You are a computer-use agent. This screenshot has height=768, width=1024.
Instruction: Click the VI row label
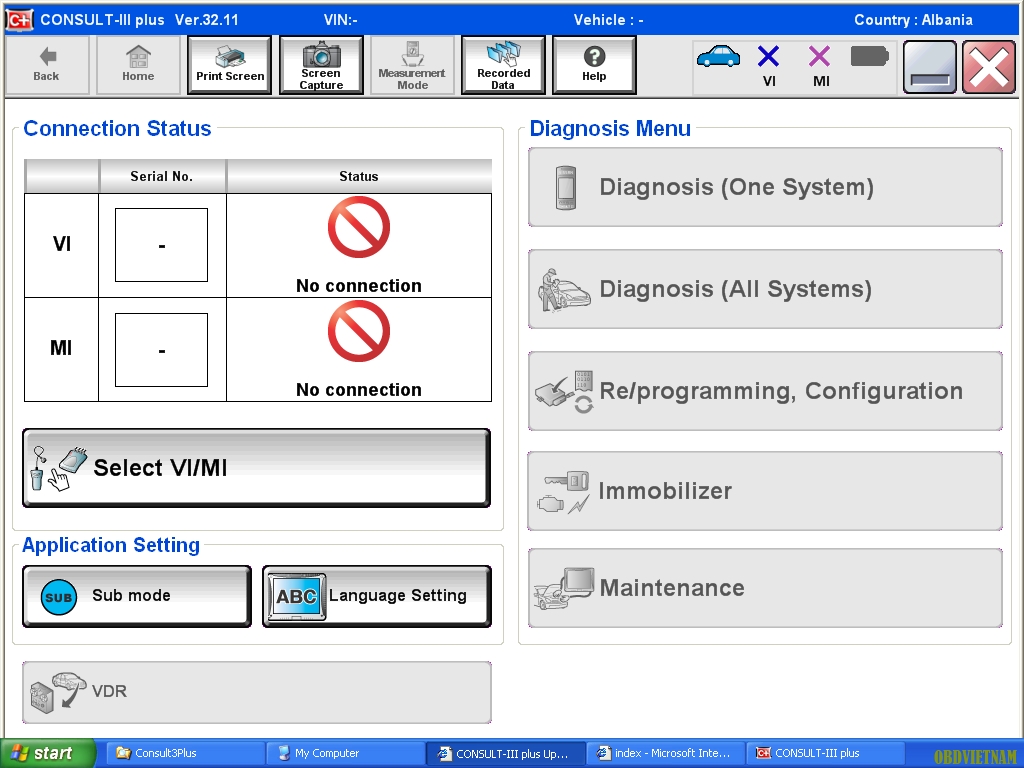(61, 244)
